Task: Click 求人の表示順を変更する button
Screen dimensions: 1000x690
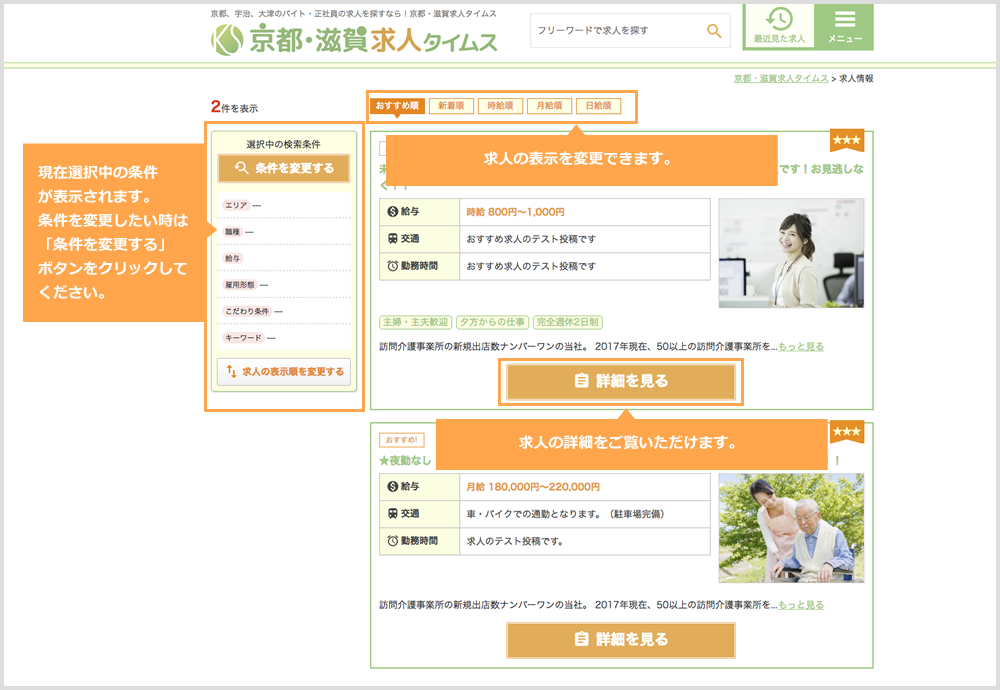Action: [284, 372]
